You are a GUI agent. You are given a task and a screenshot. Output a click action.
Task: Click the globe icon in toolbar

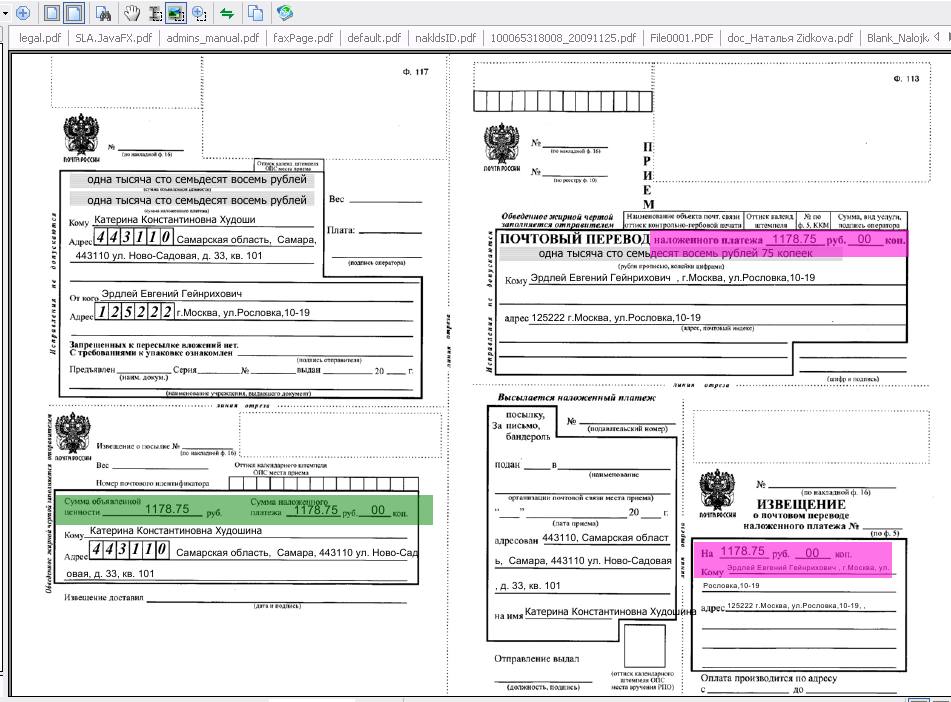285,13
